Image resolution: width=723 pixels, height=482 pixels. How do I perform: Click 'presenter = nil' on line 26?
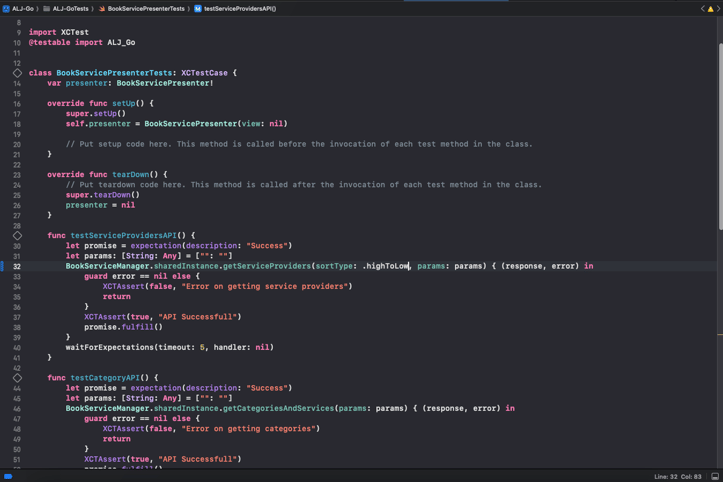(x=100, y=205)
